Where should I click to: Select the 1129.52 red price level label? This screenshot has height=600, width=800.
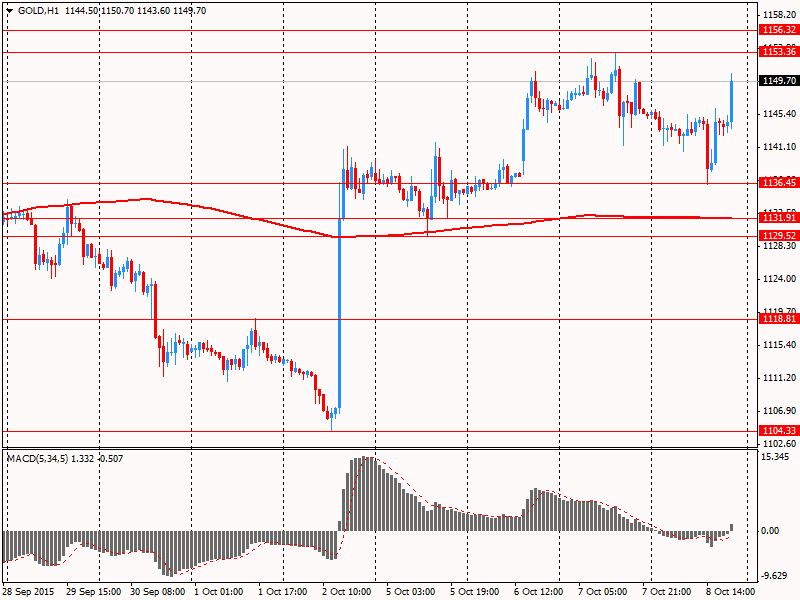(779, 236)
